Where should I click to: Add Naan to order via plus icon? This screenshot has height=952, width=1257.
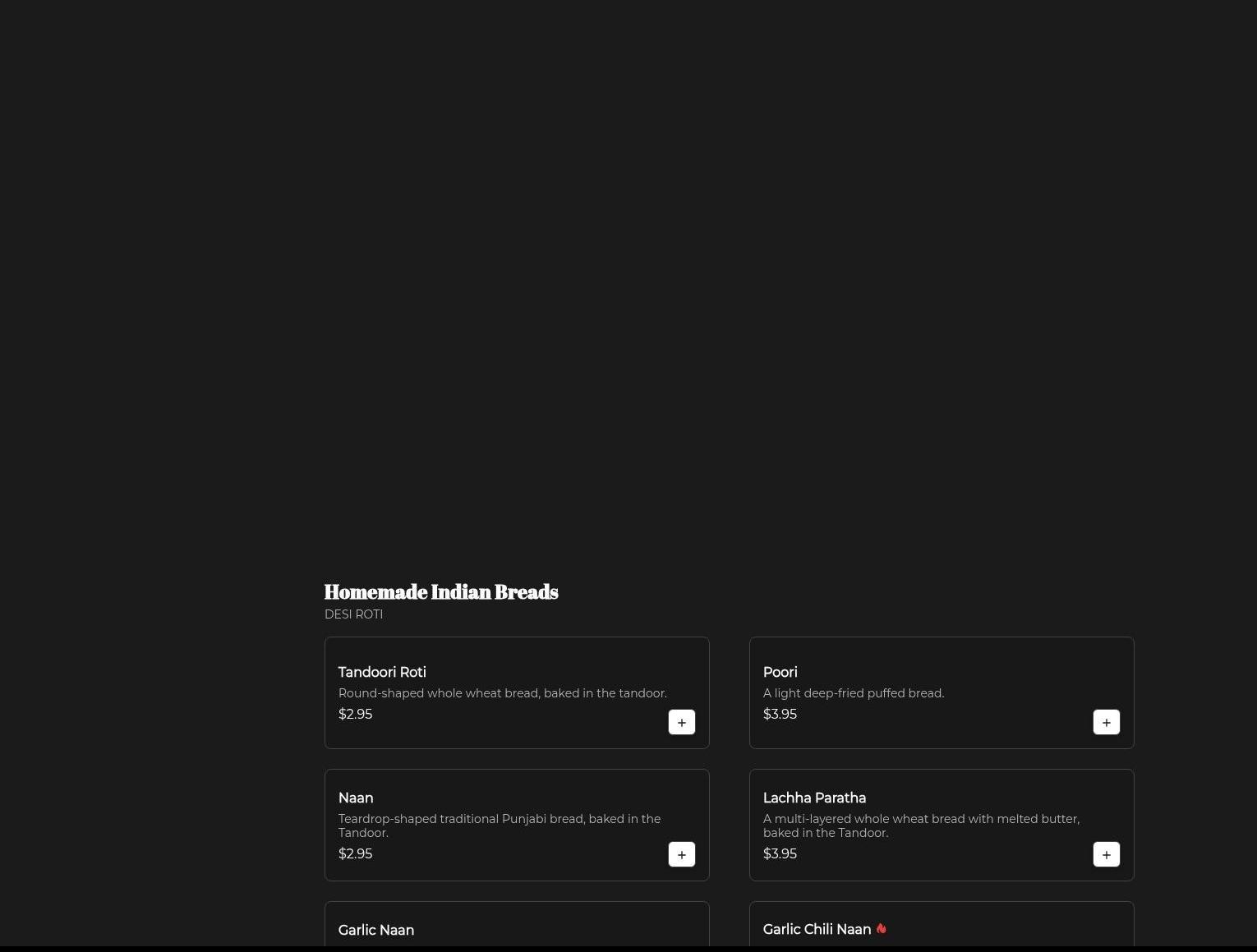coord(681,854)
